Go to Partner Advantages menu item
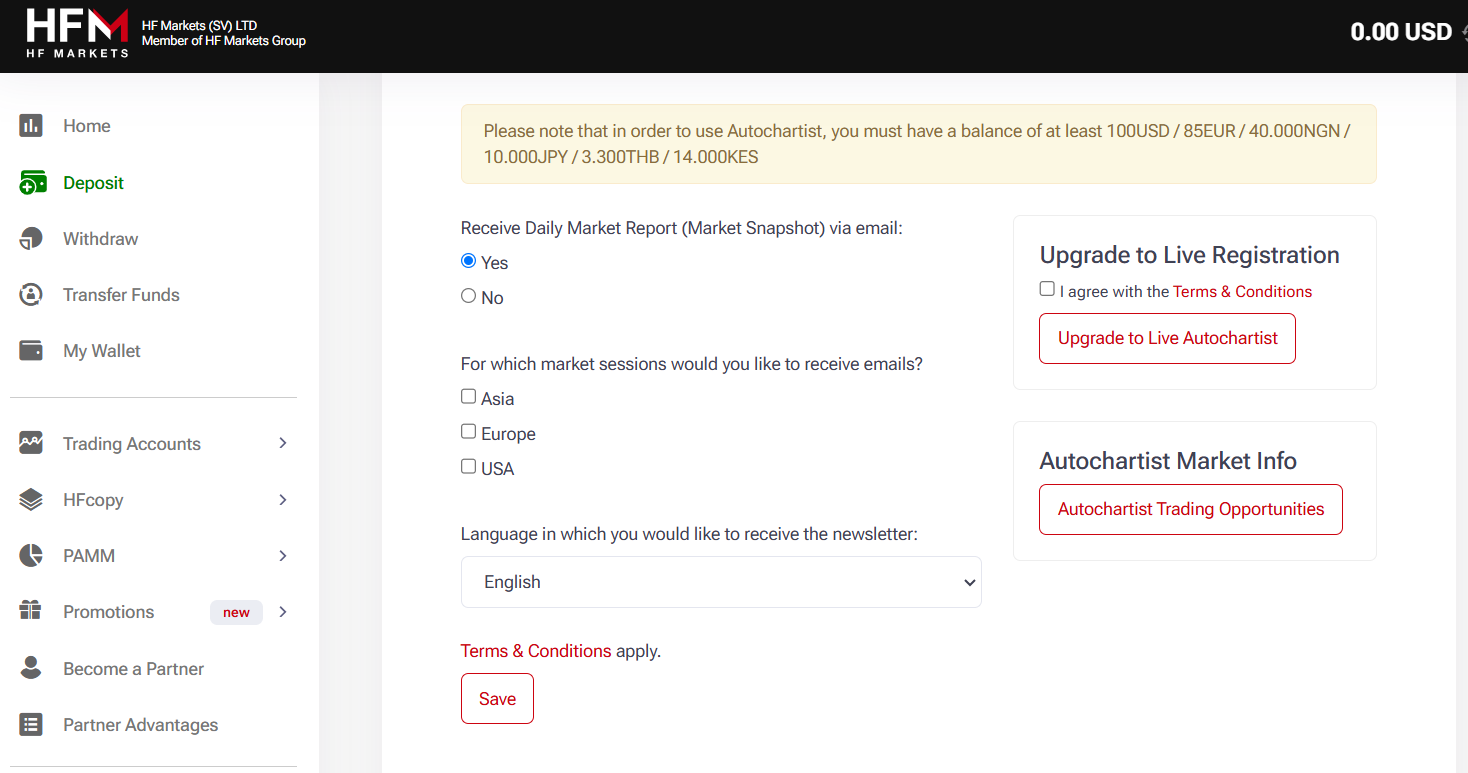 pos(140,725)
